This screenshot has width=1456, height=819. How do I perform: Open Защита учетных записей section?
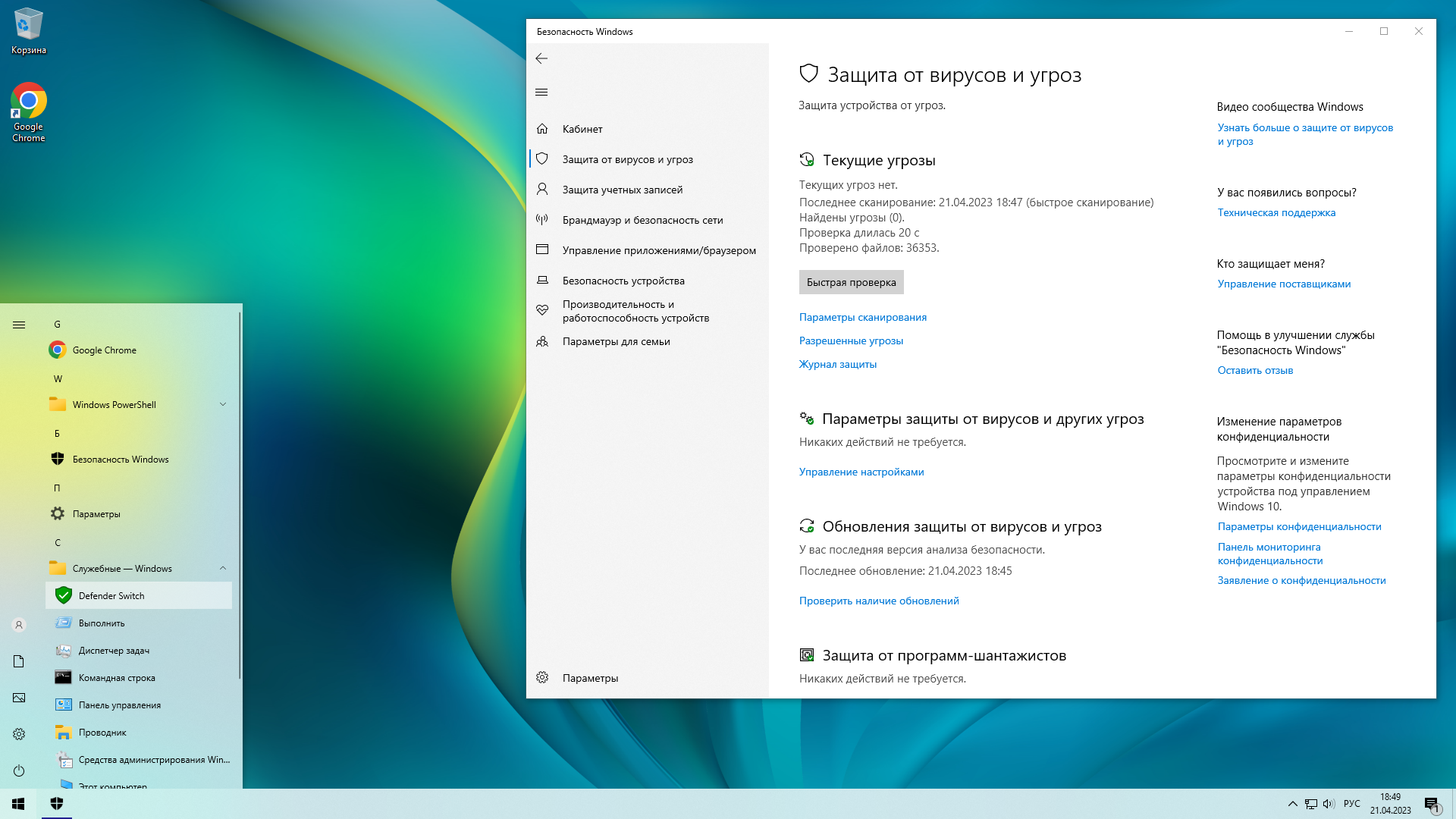click(x=648, y=190)
